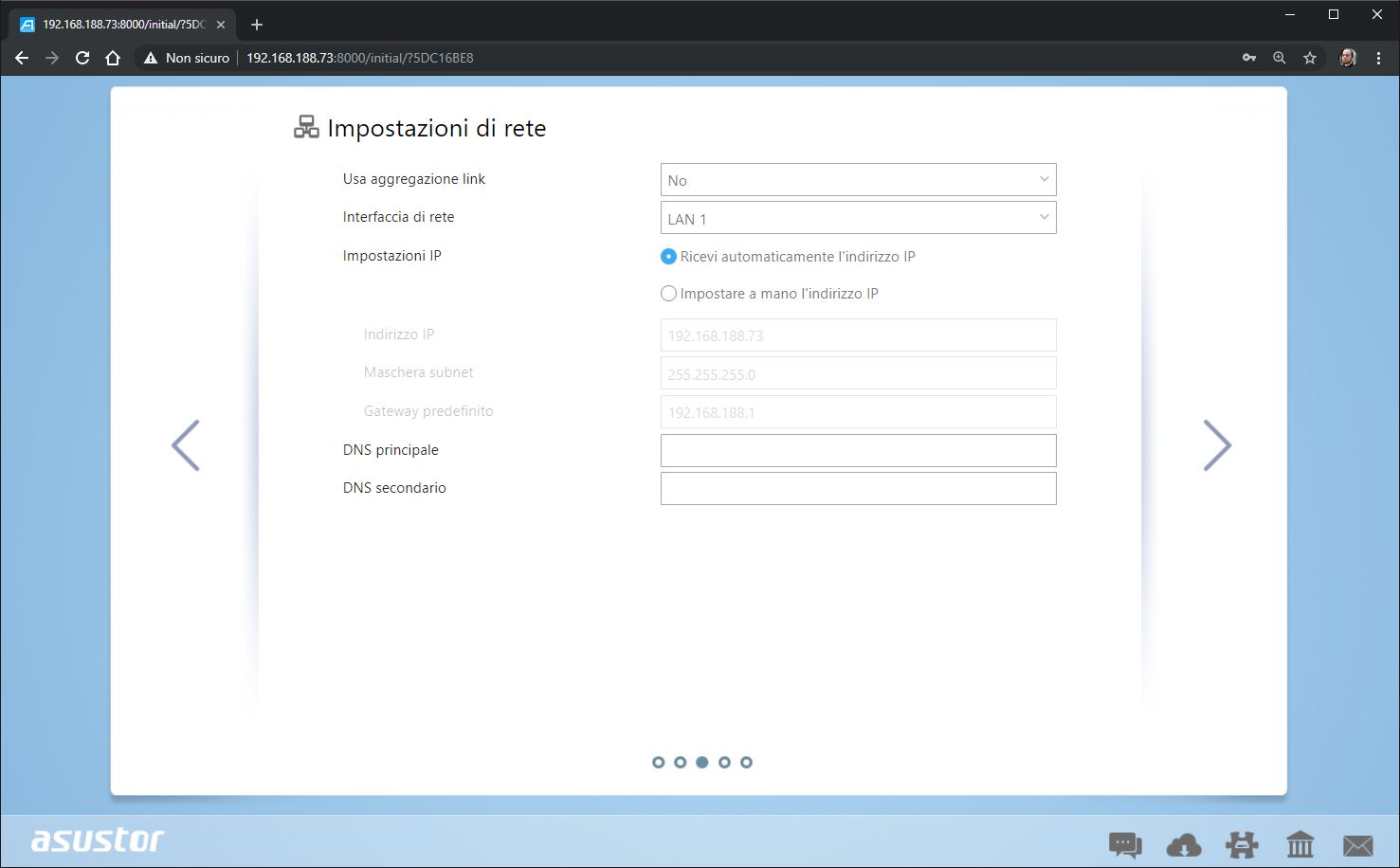The image size is (1400, 868).
Task: Focus the 'DNS secondario' text field
Action: tap(858, 488)
